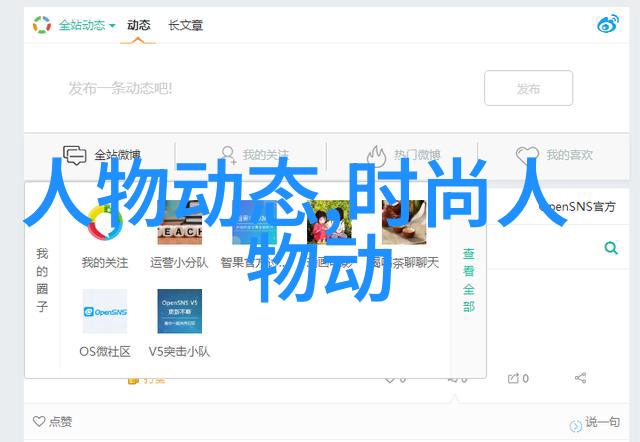Select the 我的关注 filter with person icon
The height and width of the screenshot is (442, 640).
pos(254,155)
